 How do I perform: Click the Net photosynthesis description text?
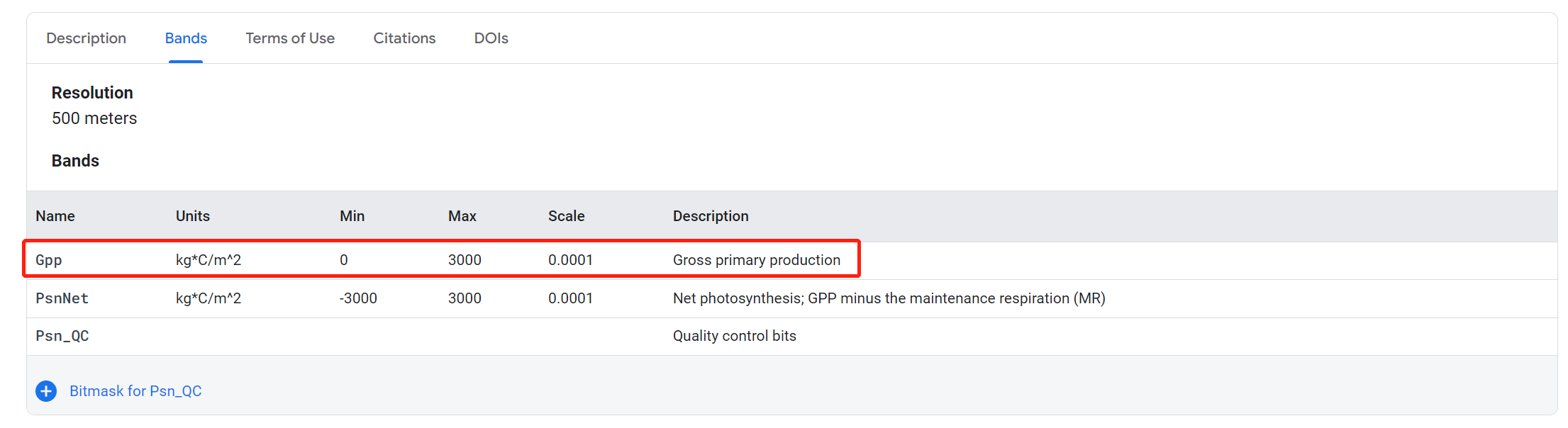889,298
